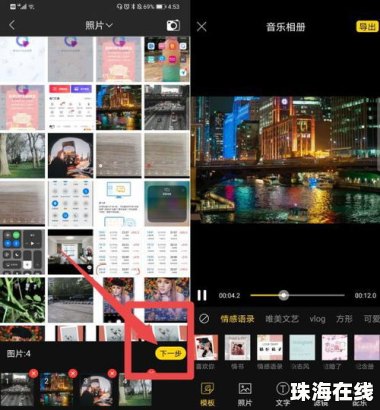Open the 照片 photo tool in editor
The image size is (380, 410).
245,394
